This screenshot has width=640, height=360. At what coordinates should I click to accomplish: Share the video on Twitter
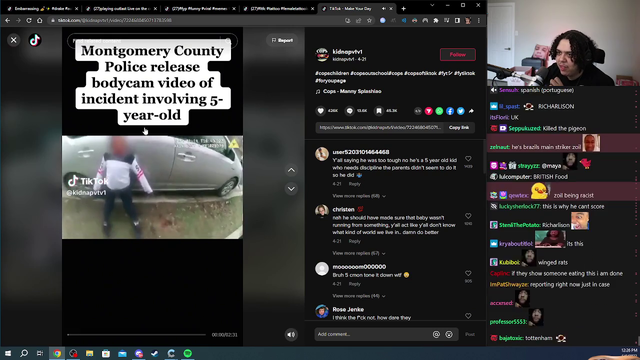(x=460, y=111)
